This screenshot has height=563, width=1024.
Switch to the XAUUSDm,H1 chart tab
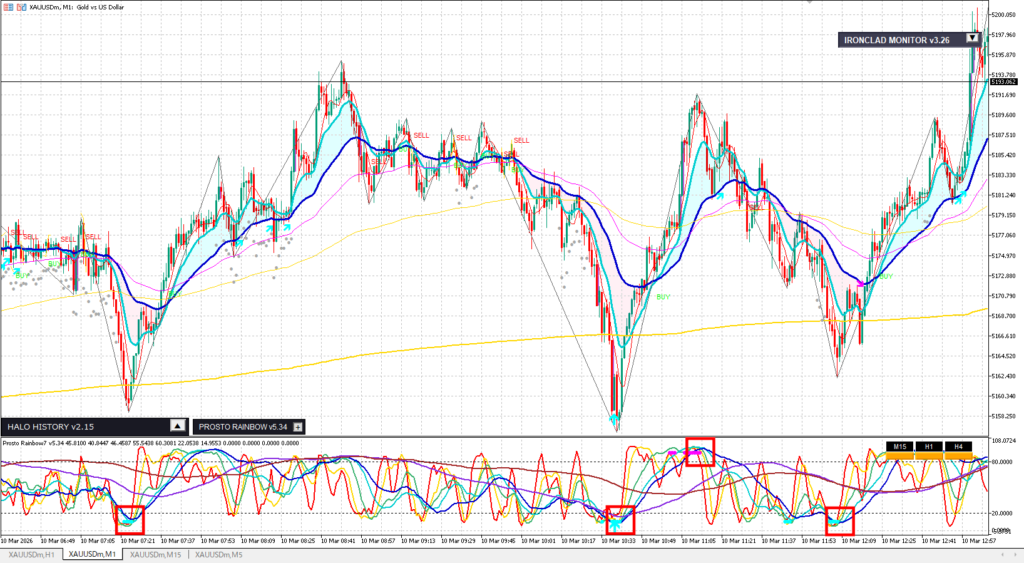pos(31,554)
